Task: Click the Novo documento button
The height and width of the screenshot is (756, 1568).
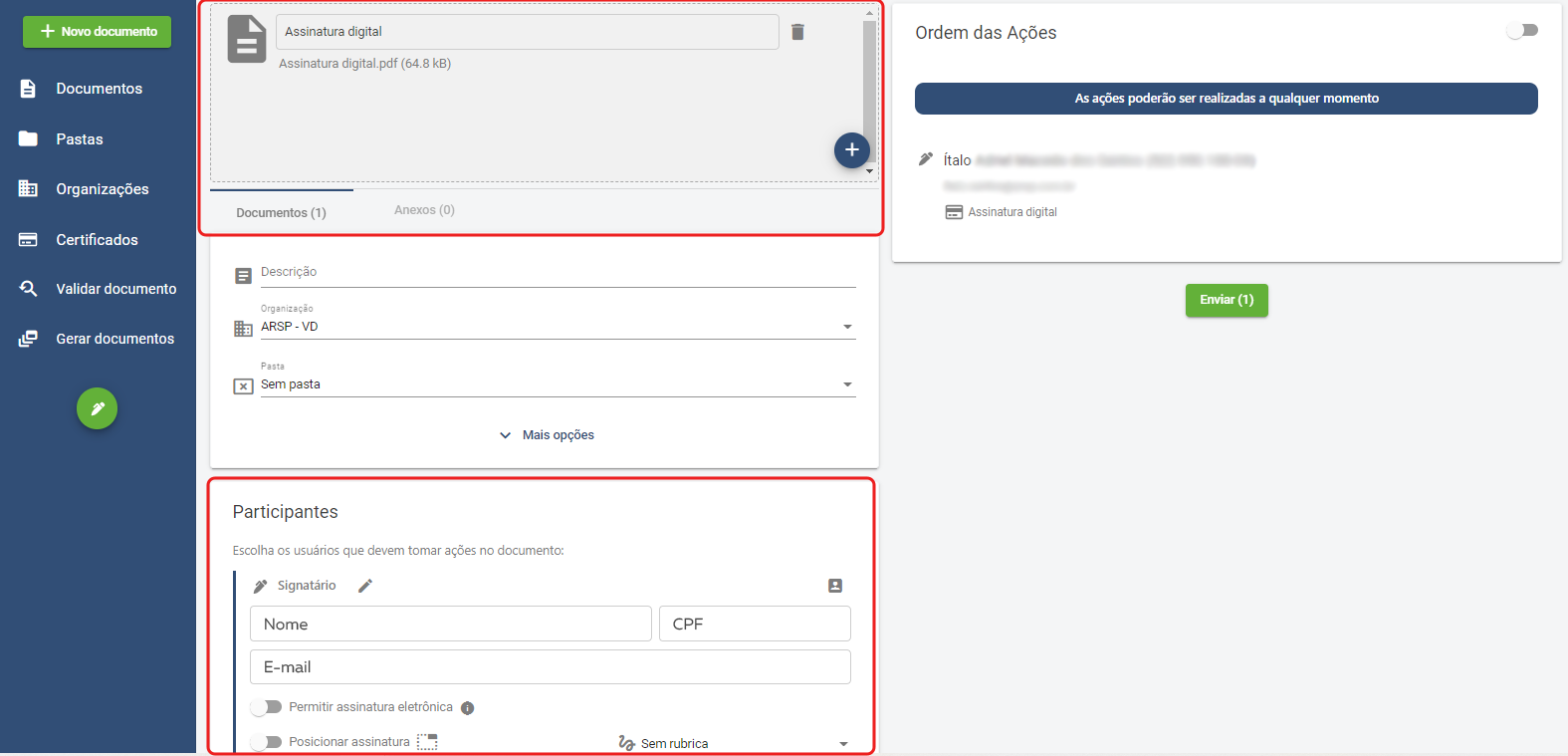Action: tap(97, 32)
